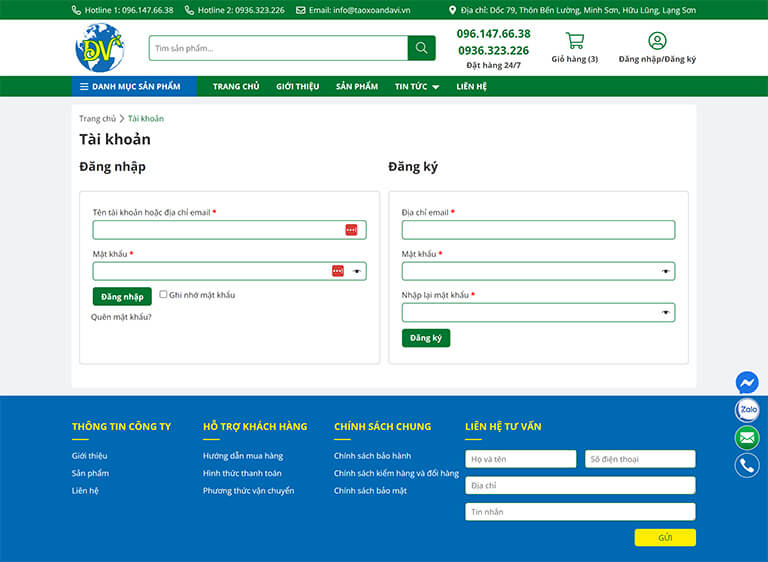Click Email: info@taoxoandavi.vn top bar text
Image resolution: width=768 pixels, height=562 pixels.
coord(360,10)
